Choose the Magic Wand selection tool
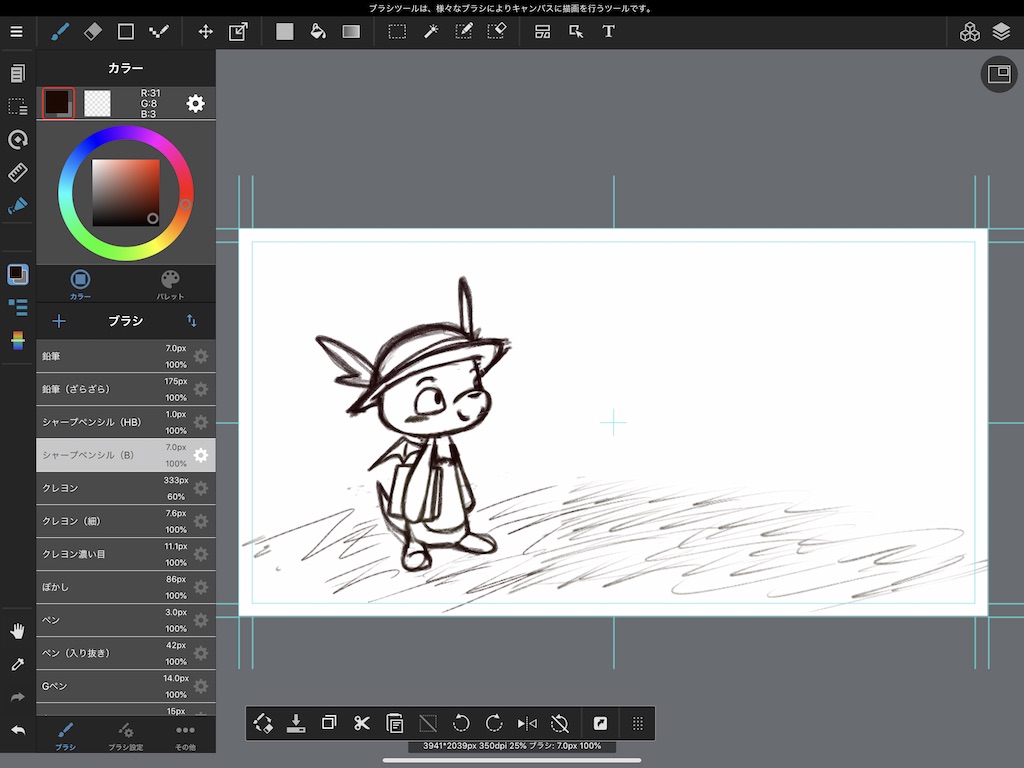The image size is (1024, 768). coord(431,31)
